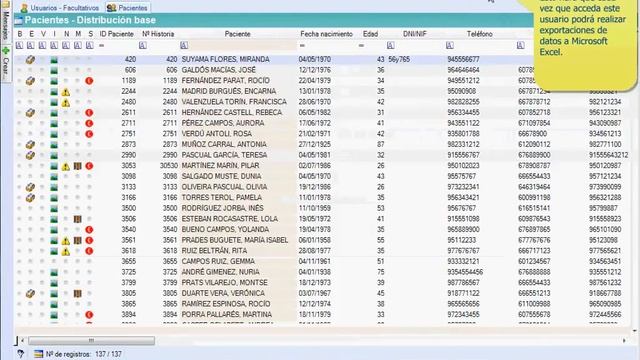The width and height of the screenshot is (640, 360).
Task: Click the Paciente filter text field
Action: tap(242, 46)
